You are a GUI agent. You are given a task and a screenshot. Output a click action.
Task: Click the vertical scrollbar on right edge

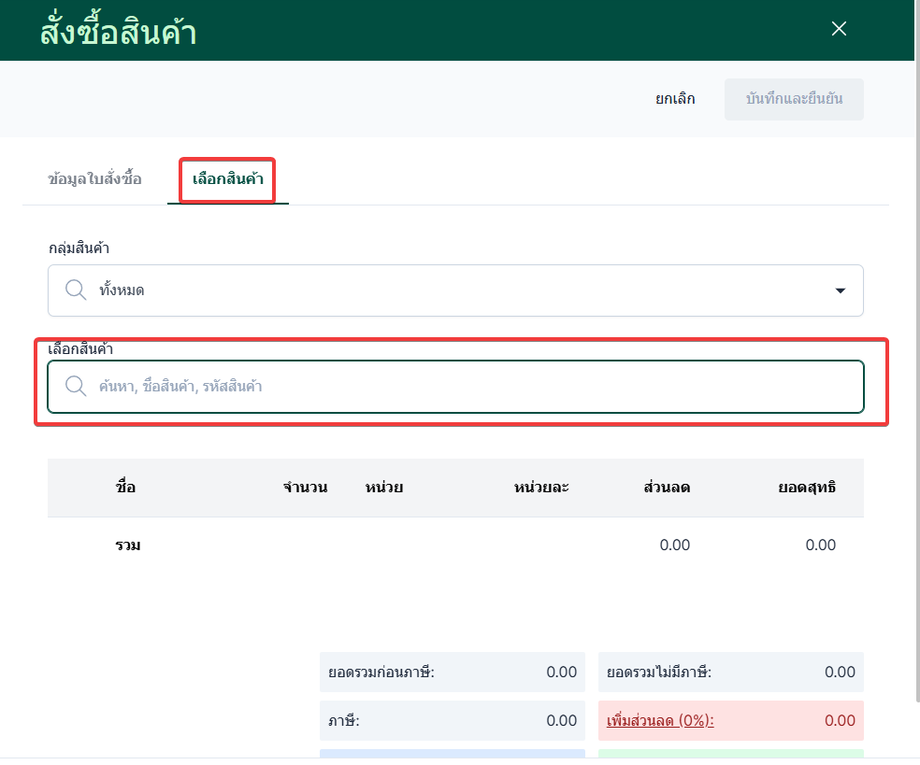pos(917,352)
